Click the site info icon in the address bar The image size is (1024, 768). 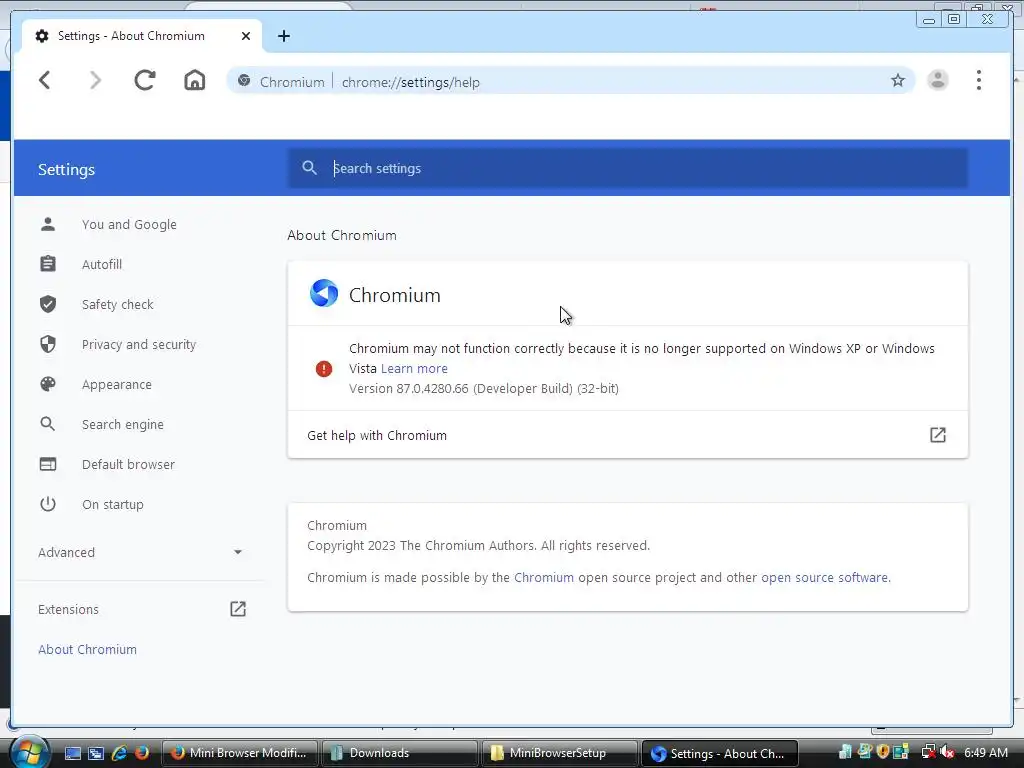(x=244, y=81)
